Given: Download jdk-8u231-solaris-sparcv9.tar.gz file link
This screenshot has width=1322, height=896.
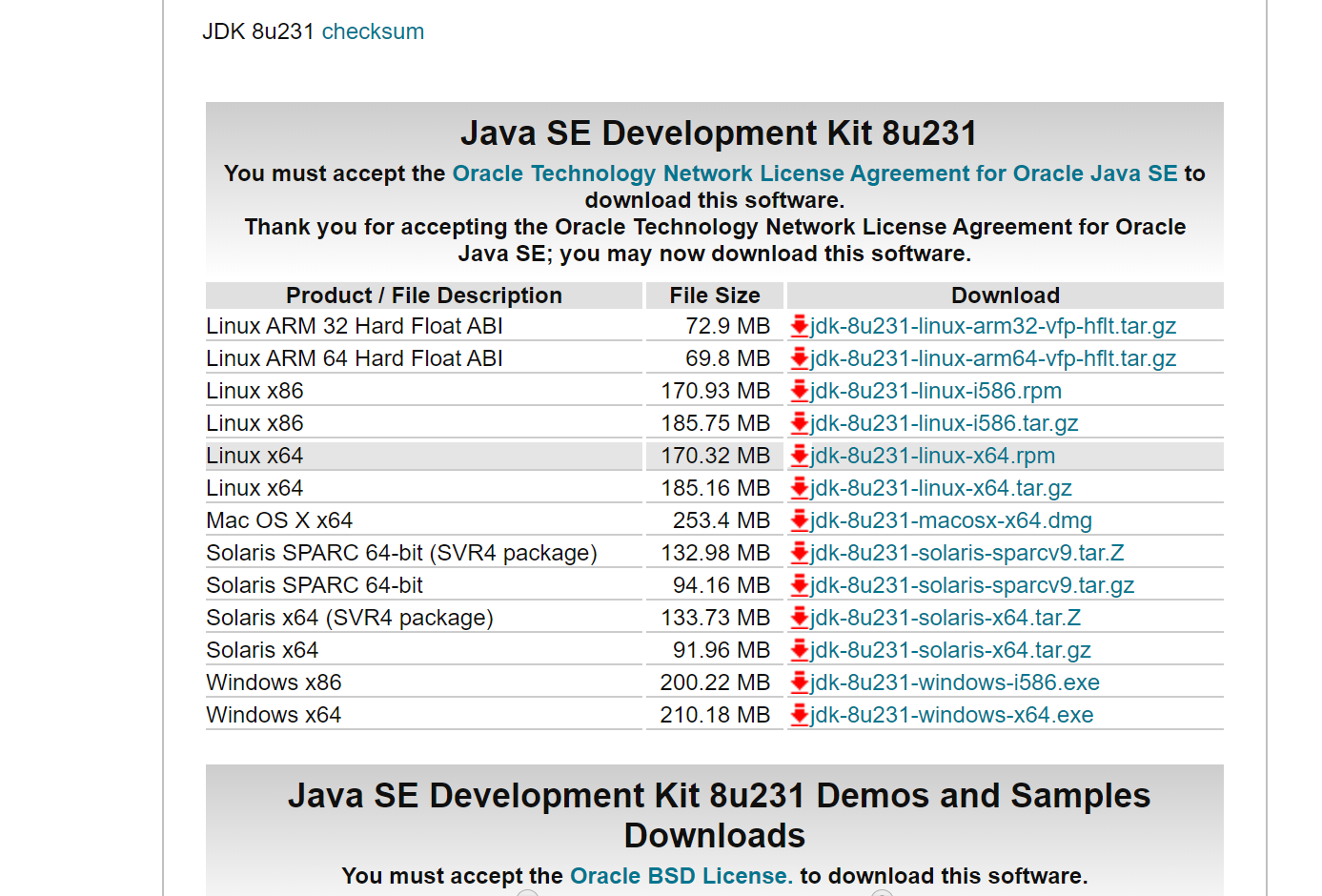Looking at the screenshot, I should pyautogui.click(x=972, y=585).
